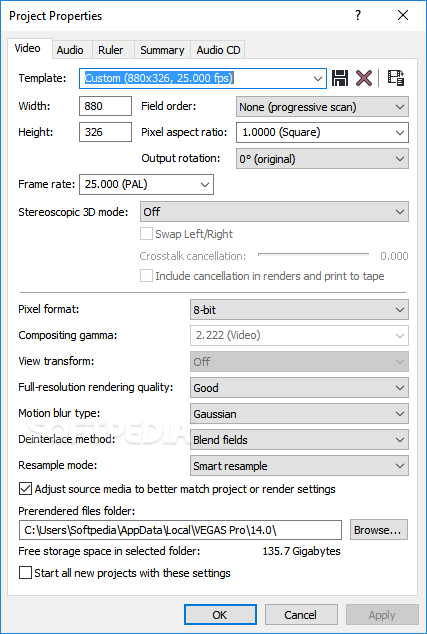Image resolution: width=427 pixels, height=634 pixels.
Task: Click the Compositing gamma dropdown
Action: [x=299, y=335]
